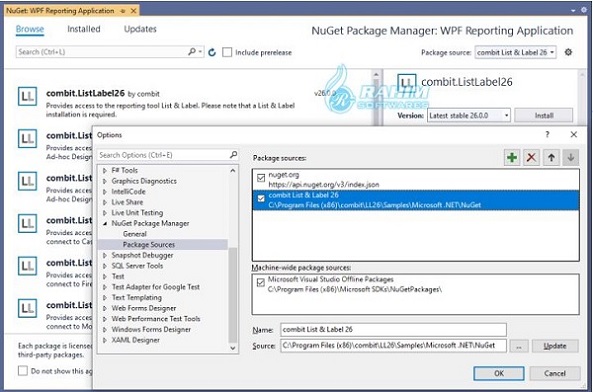Click the scroll down arrow of the options tree
Screen dimensions: 593x392
click(233, 348)
